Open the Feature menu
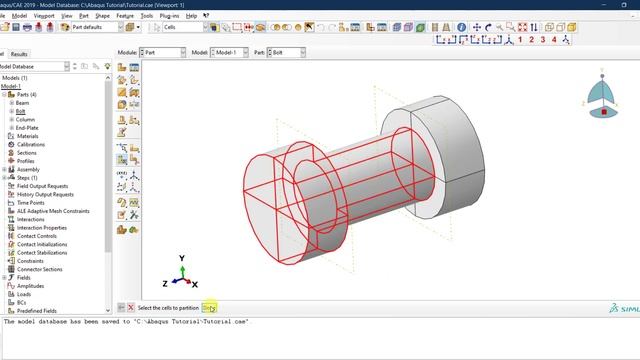This screenshot has height=360, width=640. point(125,16)
